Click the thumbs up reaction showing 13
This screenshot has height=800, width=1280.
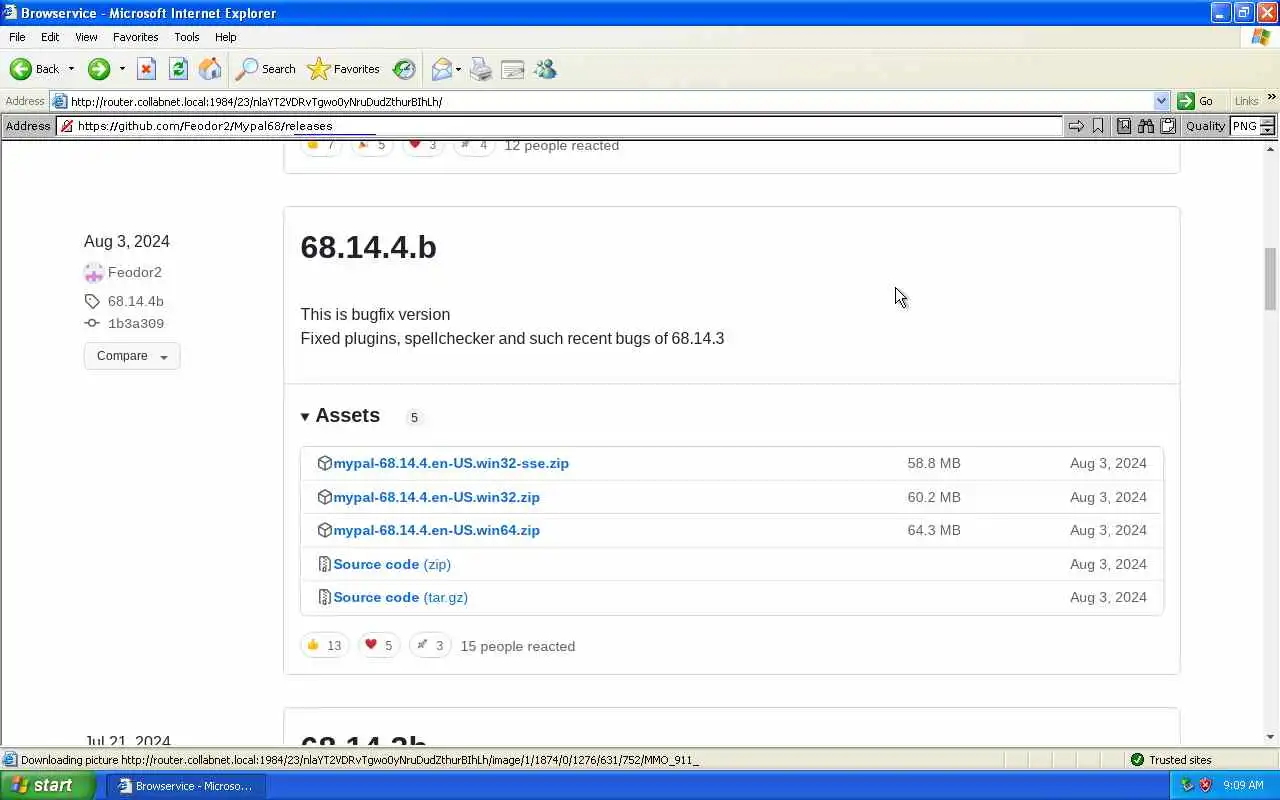(324, 646)
